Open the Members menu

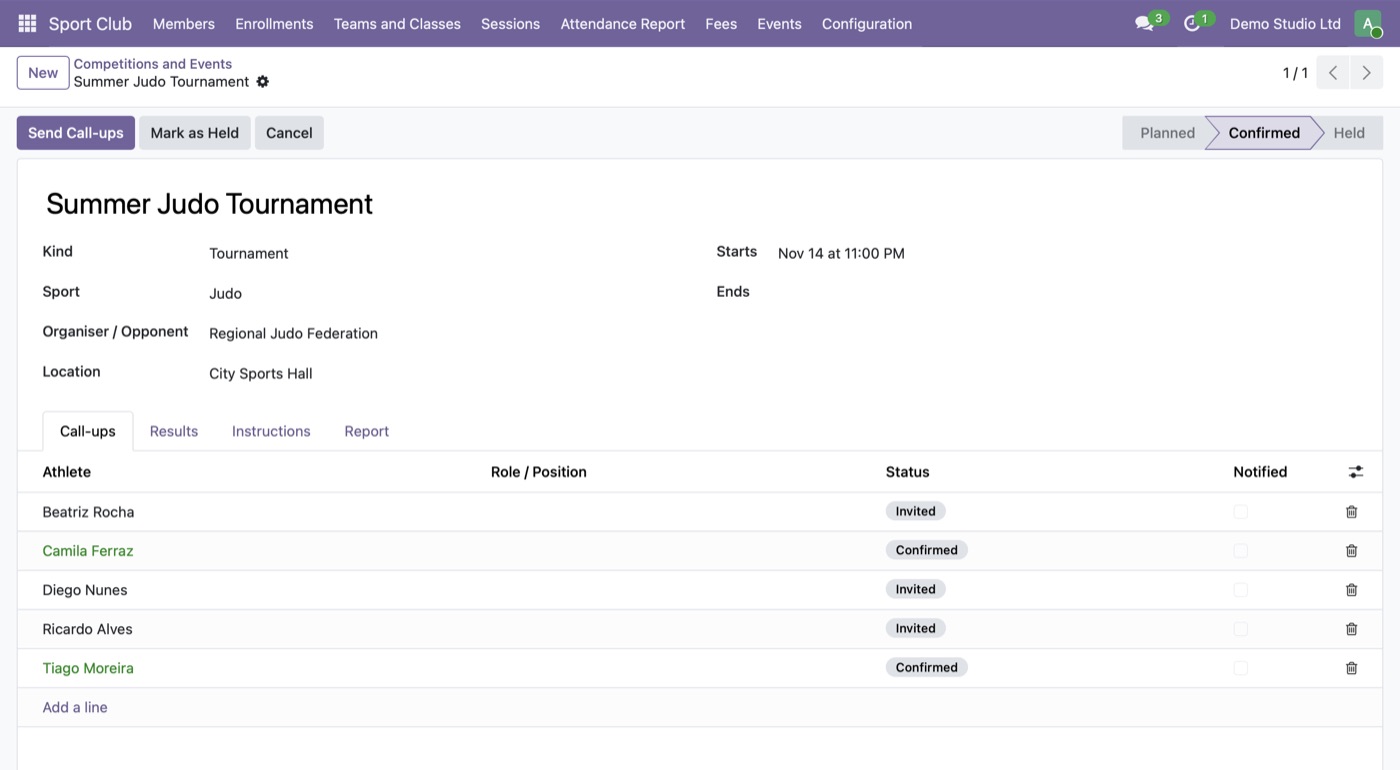click(x=184, y=23)
